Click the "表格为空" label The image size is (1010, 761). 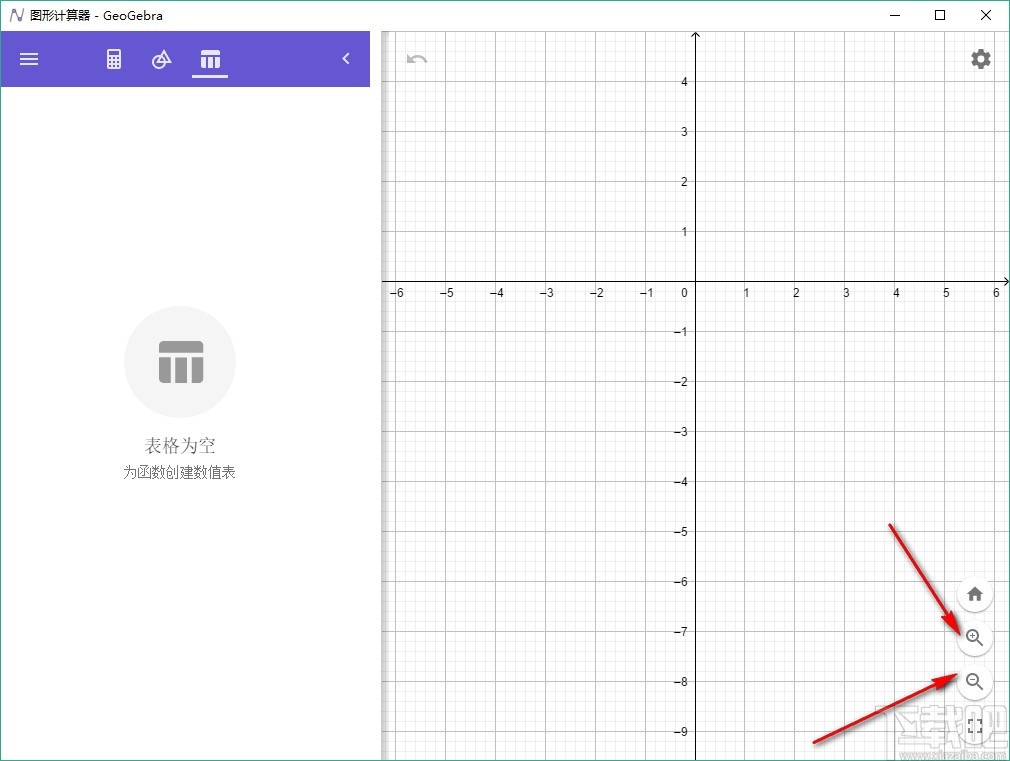tap(179, 446)
